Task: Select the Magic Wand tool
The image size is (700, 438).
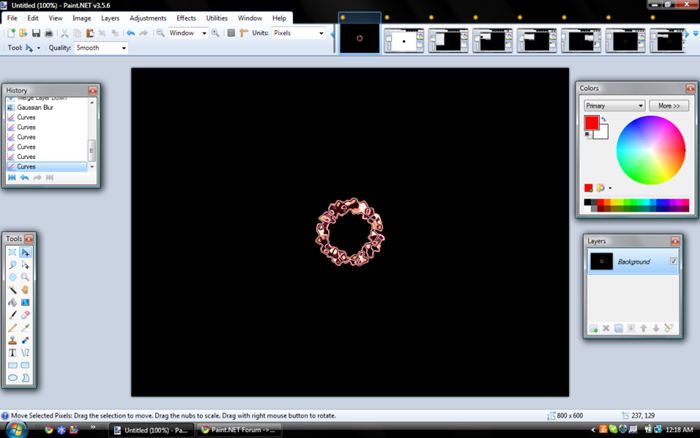Action: point(12,290)
